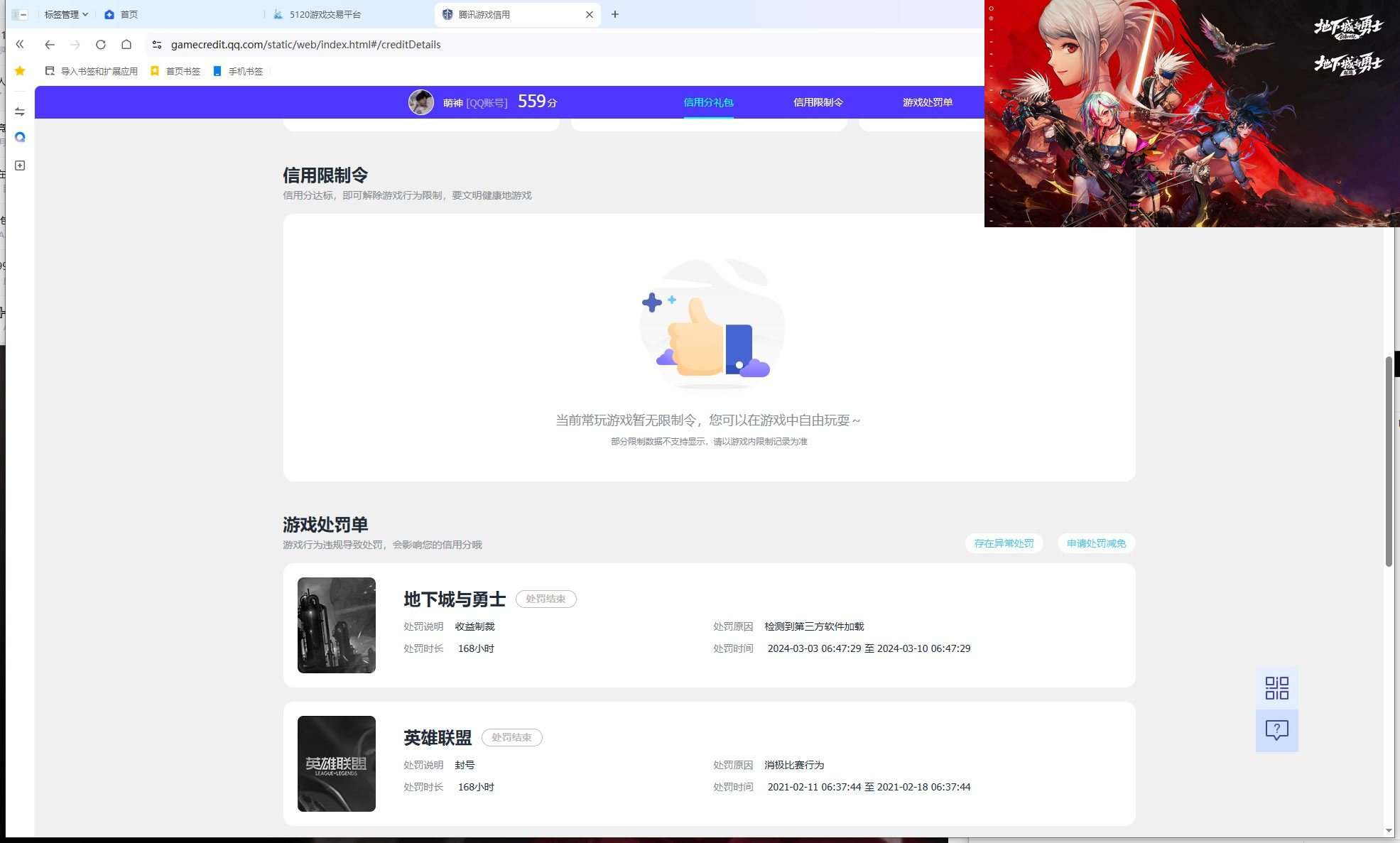The width and height of the screenshot is (1400, 843).
Task: Click the 英雄联盟 game thumbnail
Action: pyautogui.click(x=337, y=763)
